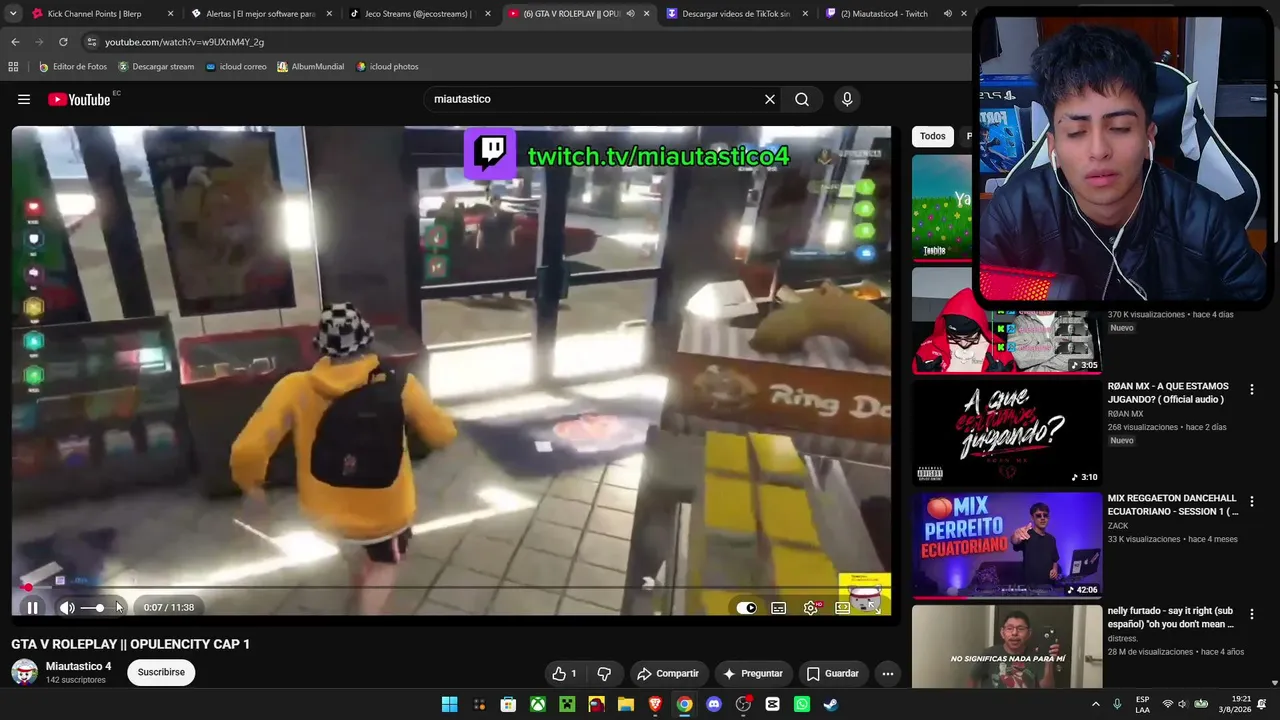Open the Editor de Fotos bookmark
The height and width of the screenshot is (720, 1280).
(x=72, y=67)
